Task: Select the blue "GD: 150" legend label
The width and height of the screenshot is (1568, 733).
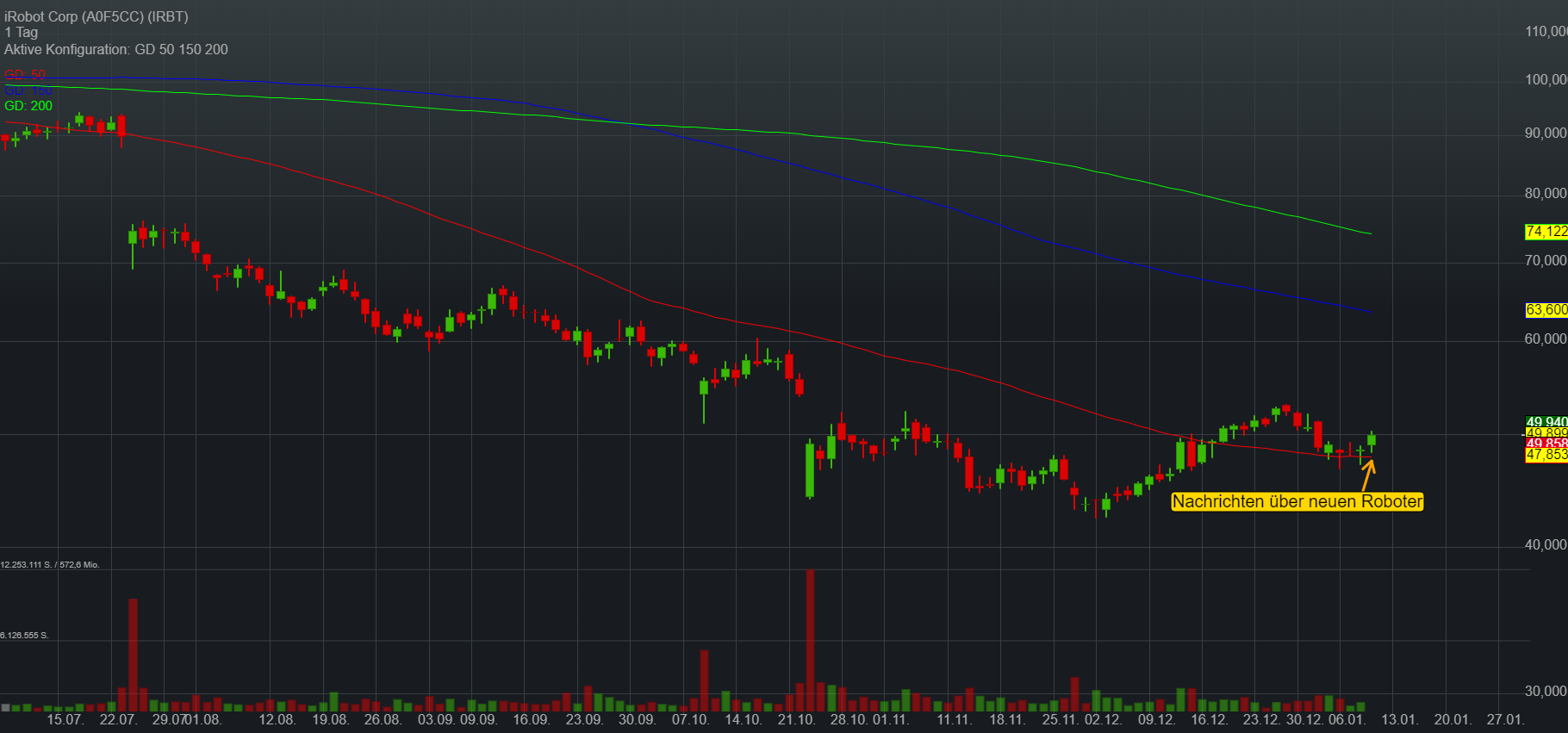Action: tap(28, 90)
